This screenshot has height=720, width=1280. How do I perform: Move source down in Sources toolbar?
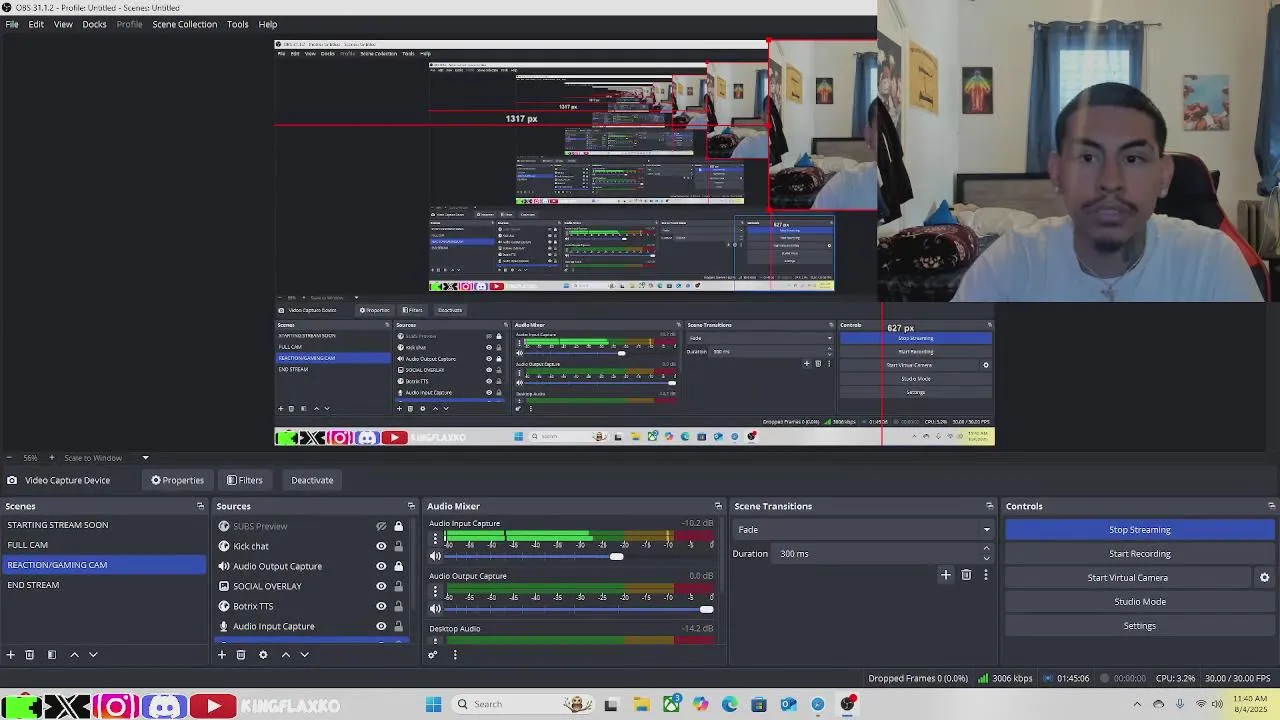point(304,655)
